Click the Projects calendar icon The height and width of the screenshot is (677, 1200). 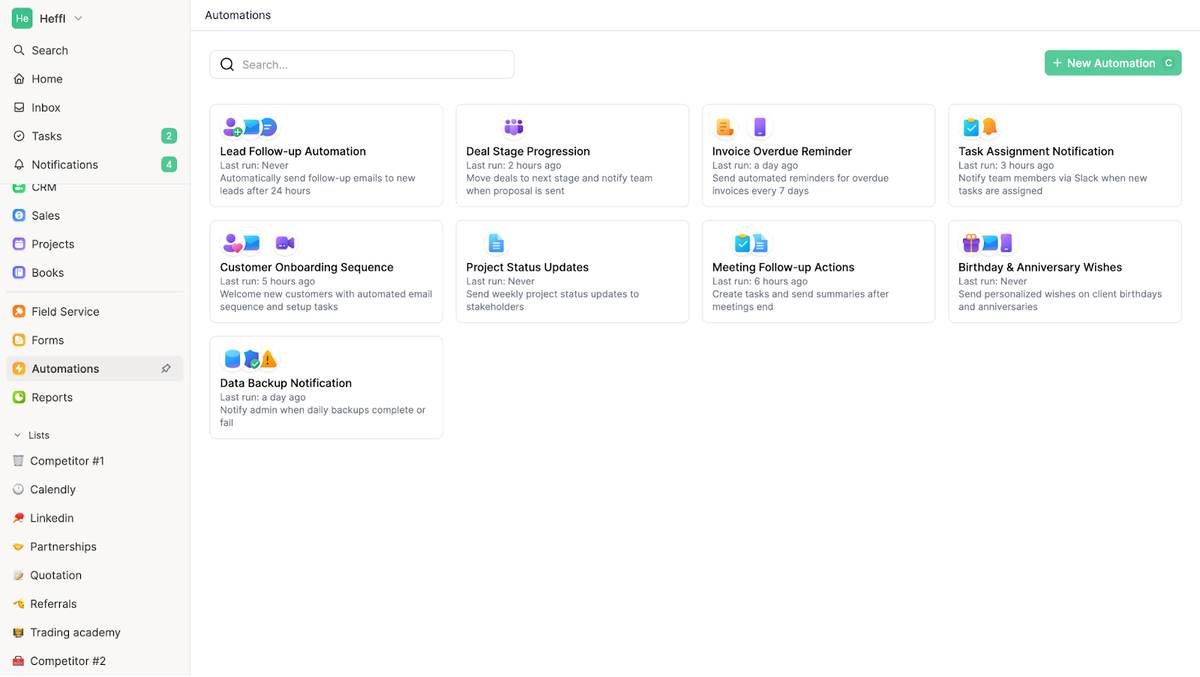point(19,244)
